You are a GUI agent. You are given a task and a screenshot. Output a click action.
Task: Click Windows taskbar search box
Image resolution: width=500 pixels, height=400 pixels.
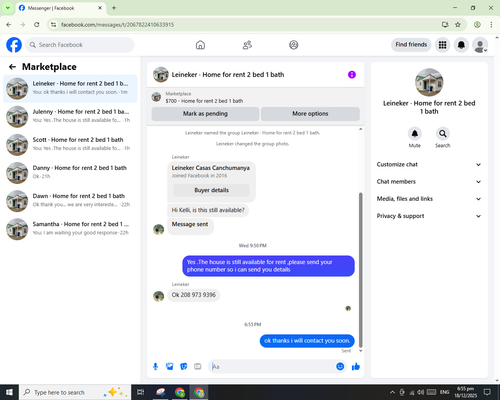point(75,392)
